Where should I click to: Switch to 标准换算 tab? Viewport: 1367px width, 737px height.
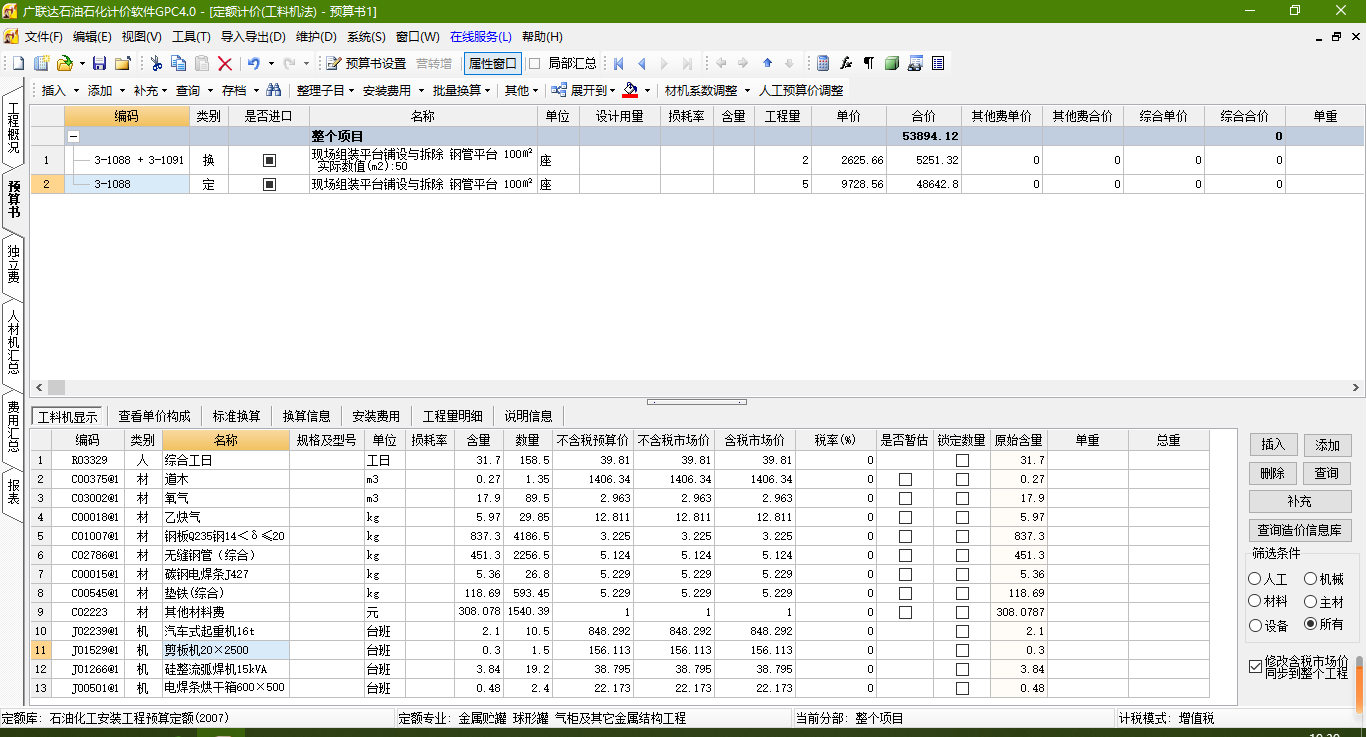click(x=237, y=416)
